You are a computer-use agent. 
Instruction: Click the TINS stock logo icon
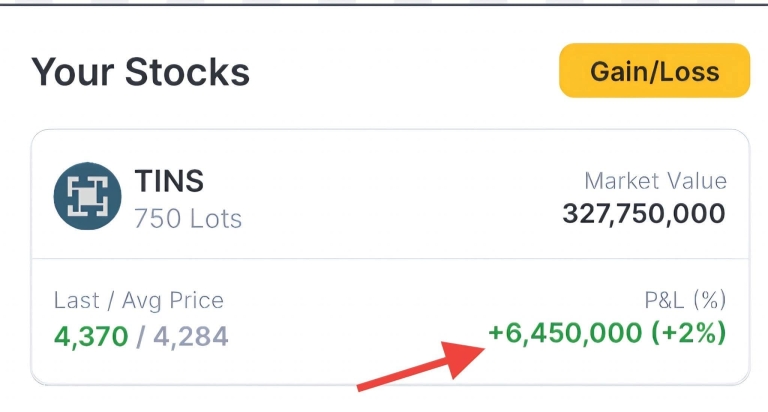point(87,197)
